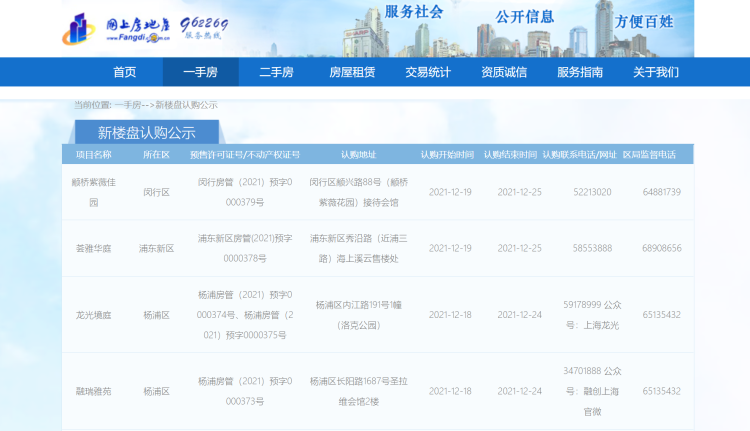Click district cell 浦东新区

tap(156, 248)
